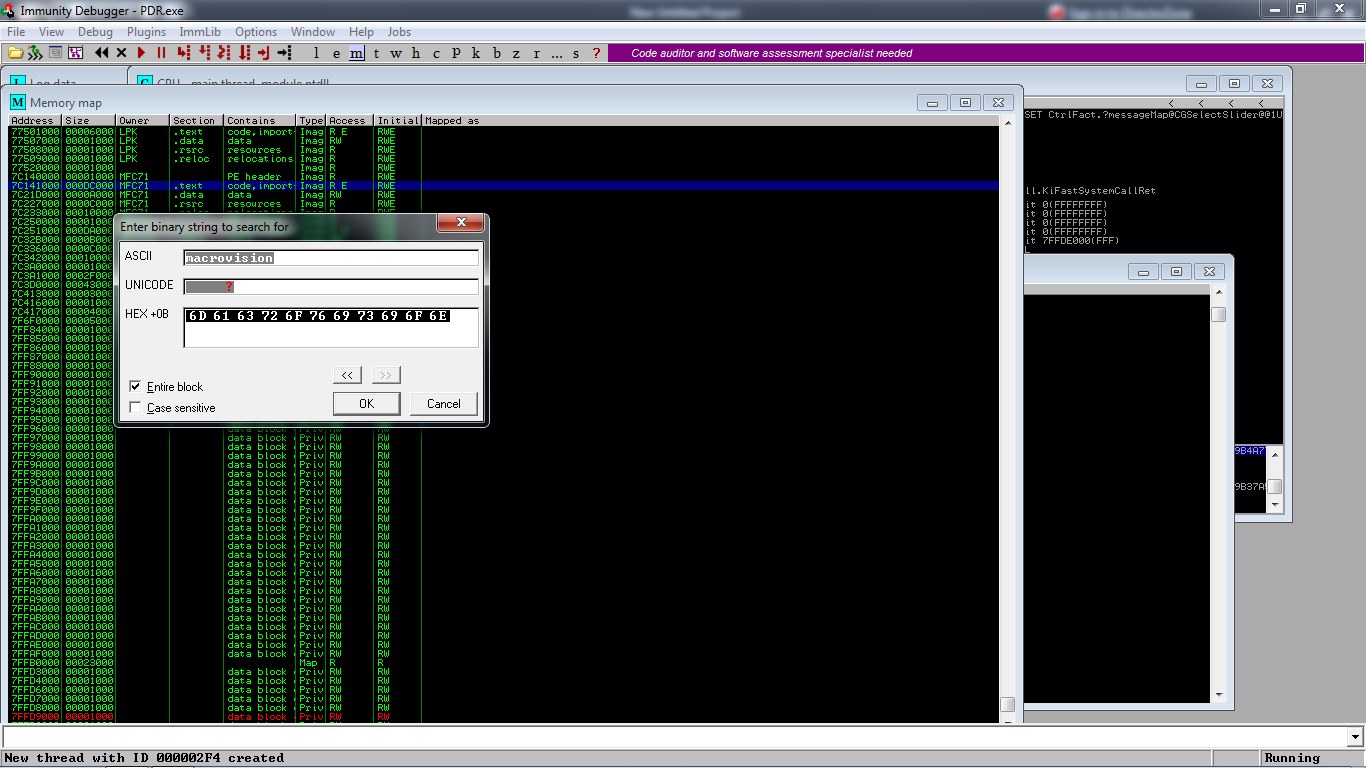Show Source with 's' button
Image resolution: width=1366 pixels, height=768 pixels.
(x=576, y=53)
